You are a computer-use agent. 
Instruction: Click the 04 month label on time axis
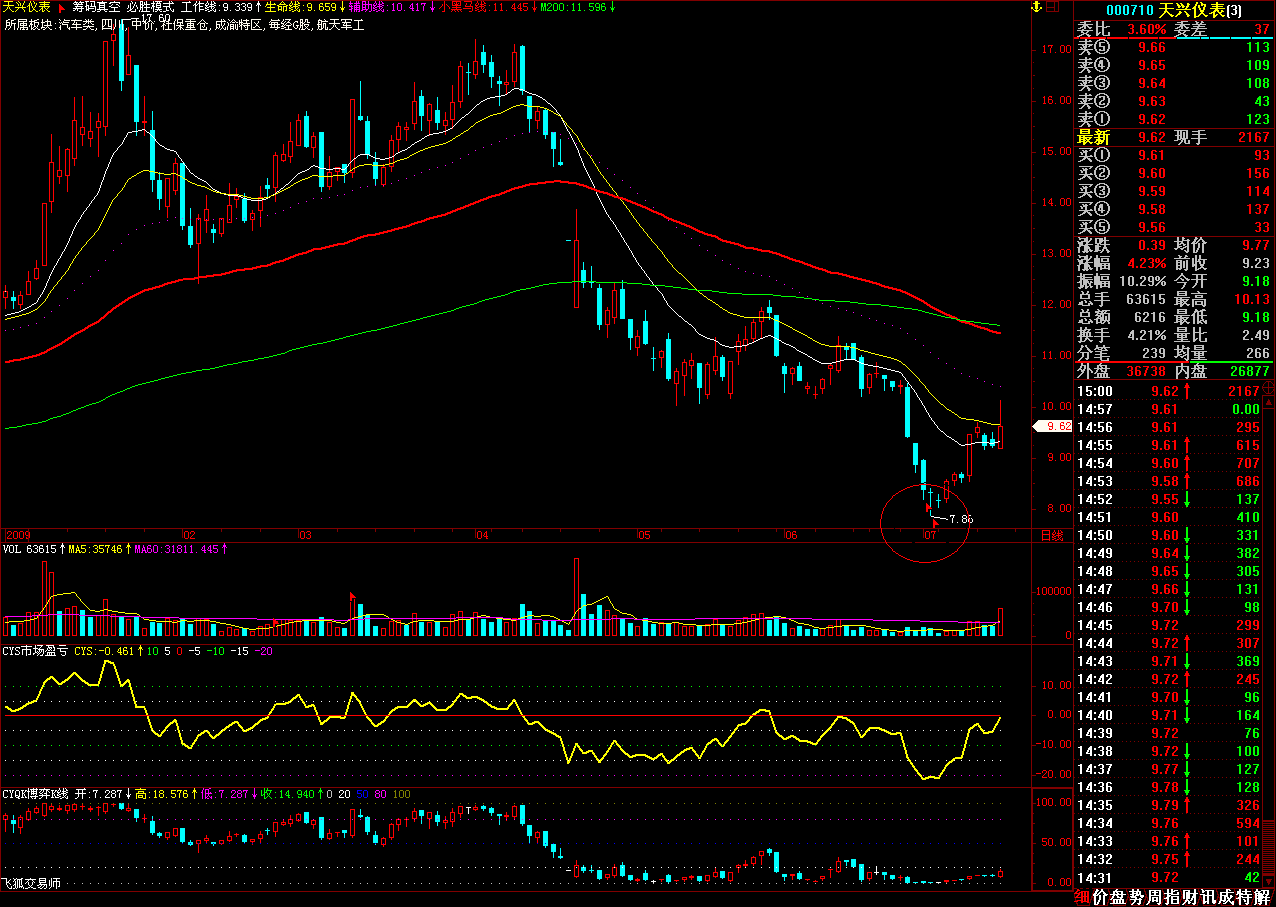tap(481, 536)
